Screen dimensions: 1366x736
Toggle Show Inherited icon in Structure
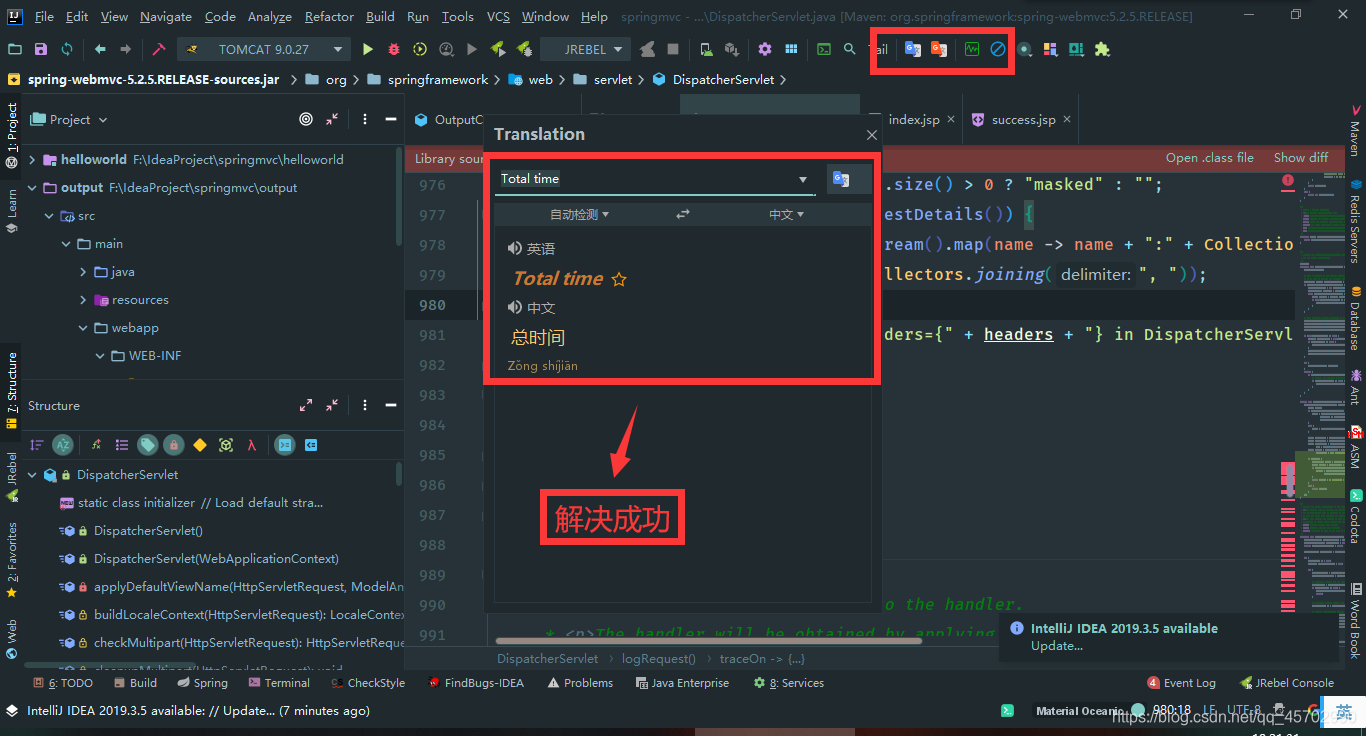[96, 445]
